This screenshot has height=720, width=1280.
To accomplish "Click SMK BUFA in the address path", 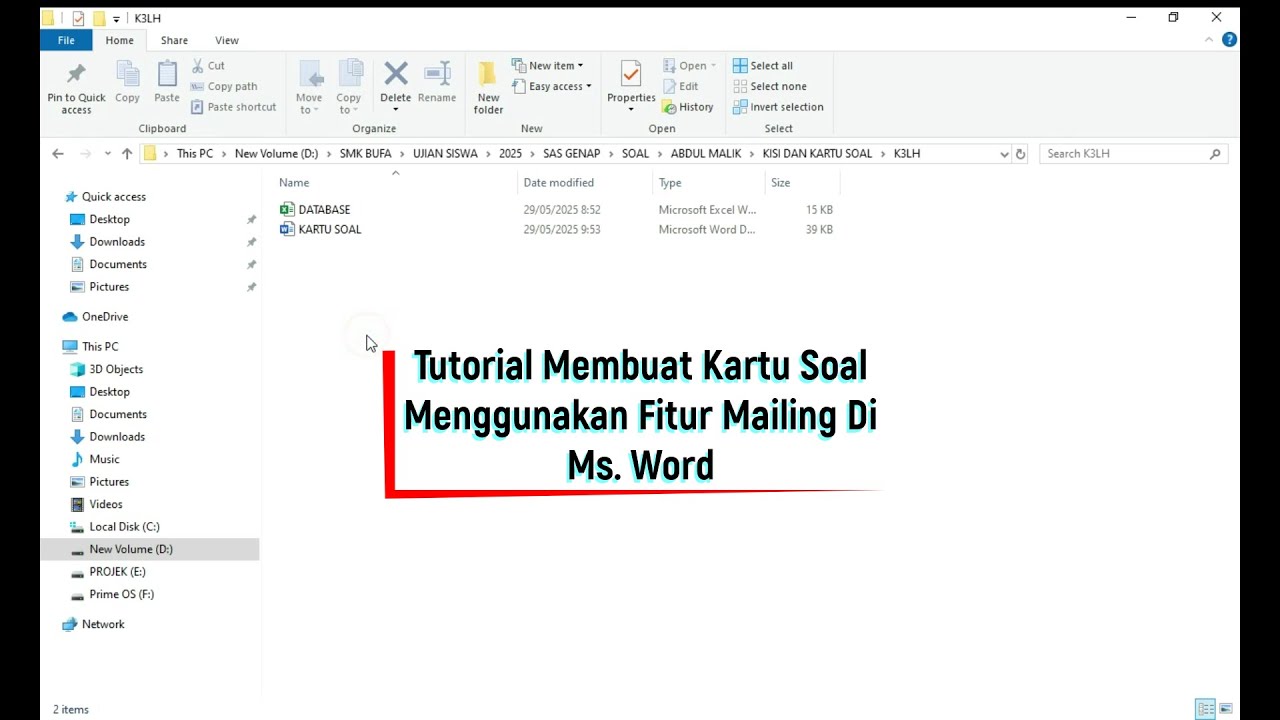I will point(365,154).
